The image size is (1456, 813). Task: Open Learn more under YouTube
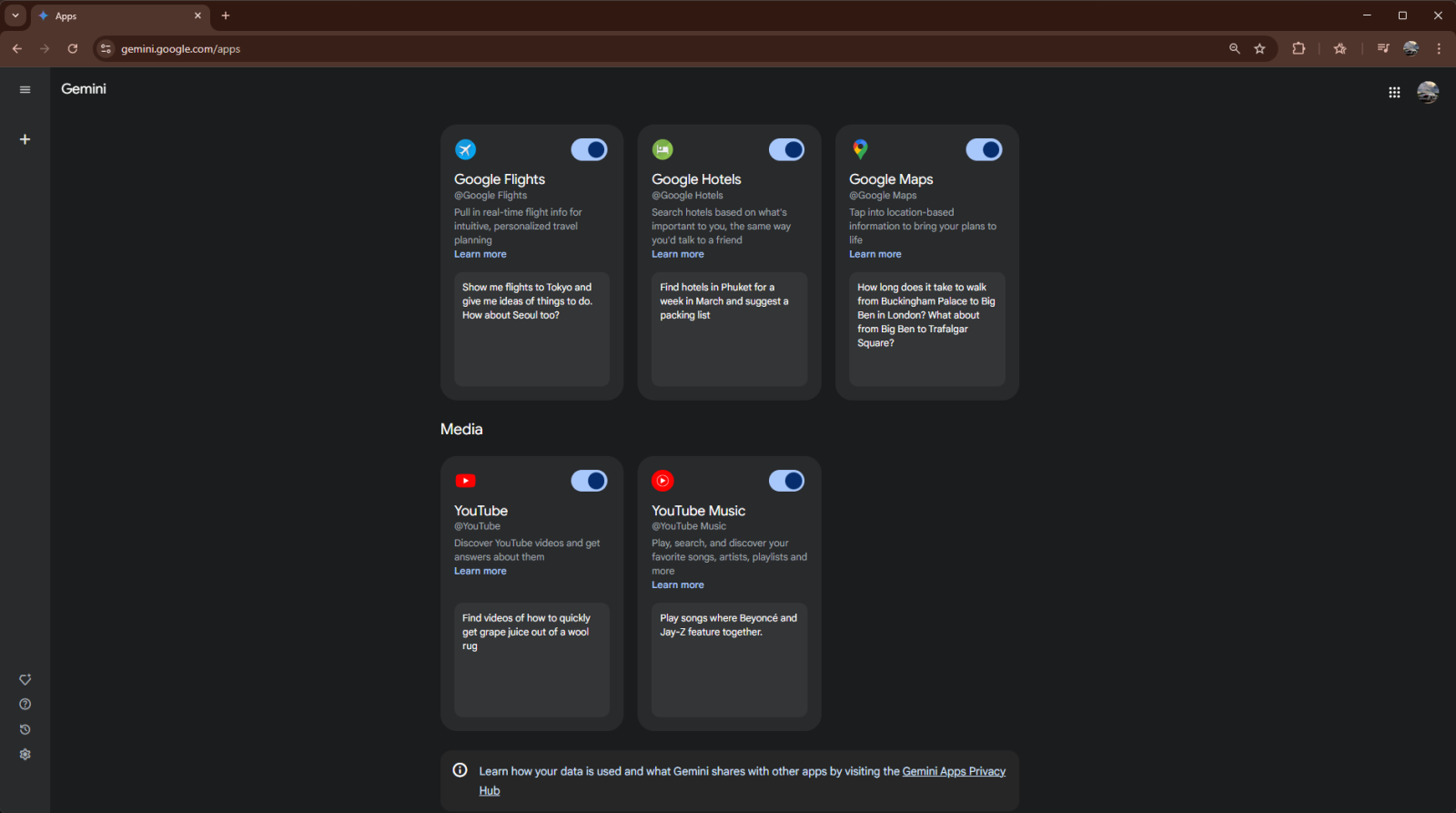pos(480,571)
